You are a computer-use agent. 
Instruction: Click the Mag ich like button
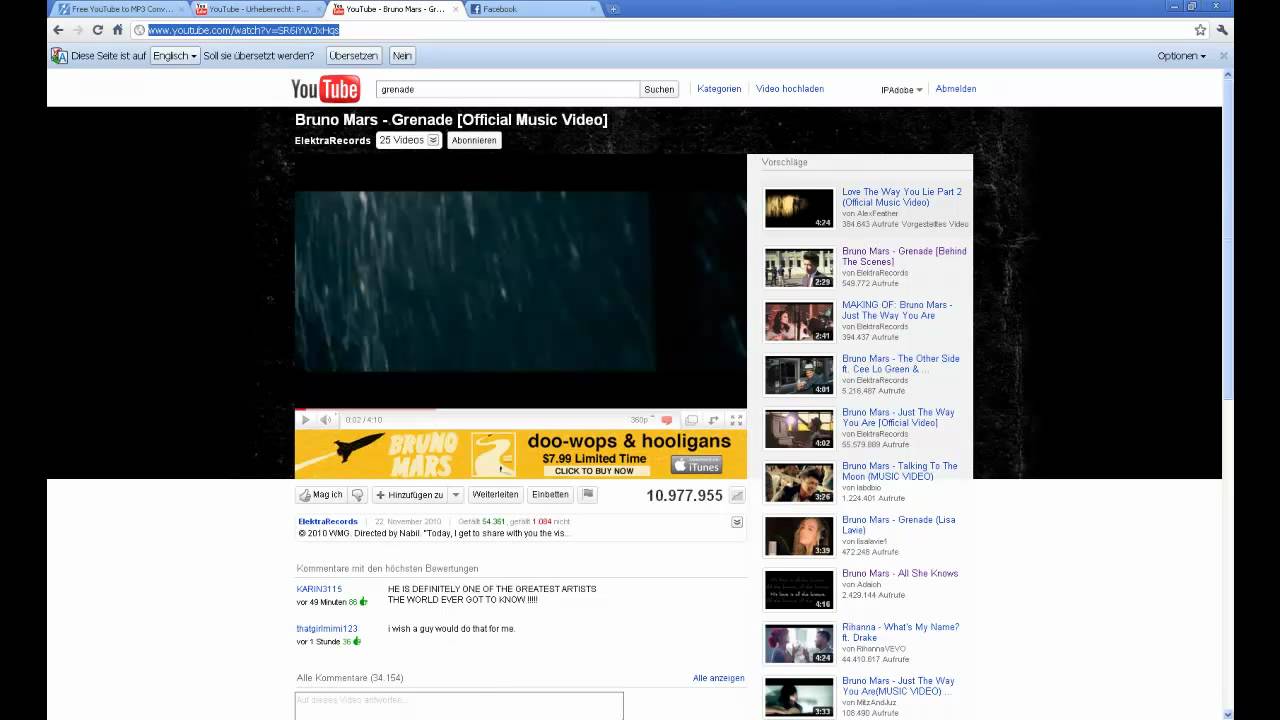(x=321, y=495)
